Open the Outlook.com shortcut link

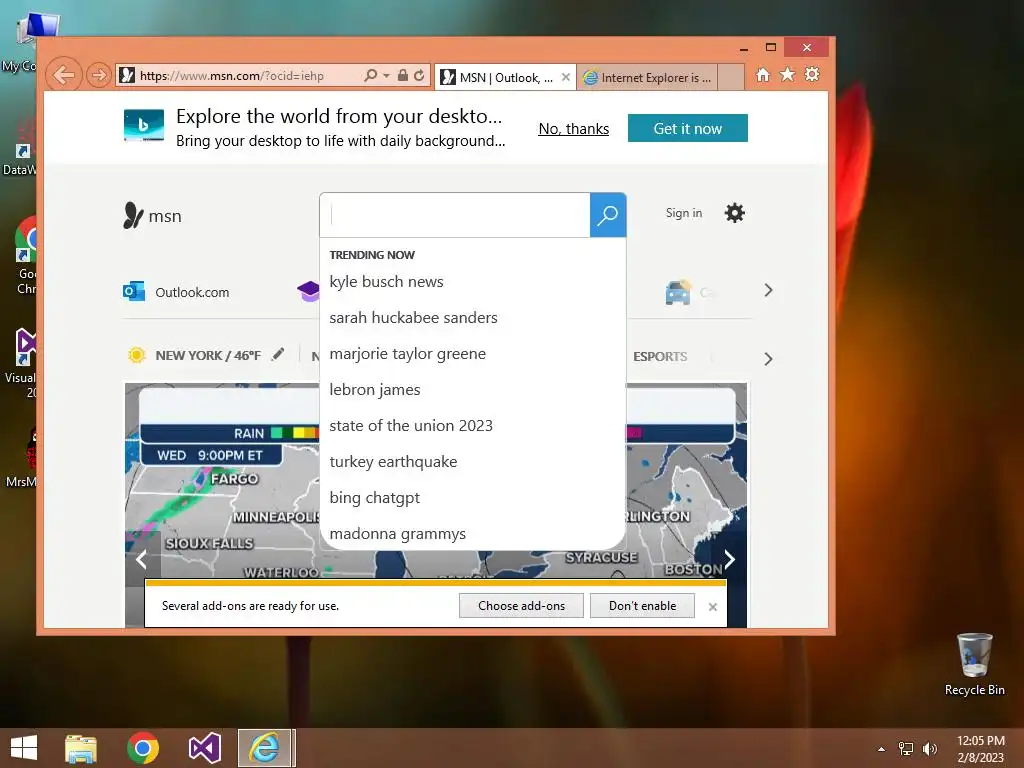(x=176, y=292)
